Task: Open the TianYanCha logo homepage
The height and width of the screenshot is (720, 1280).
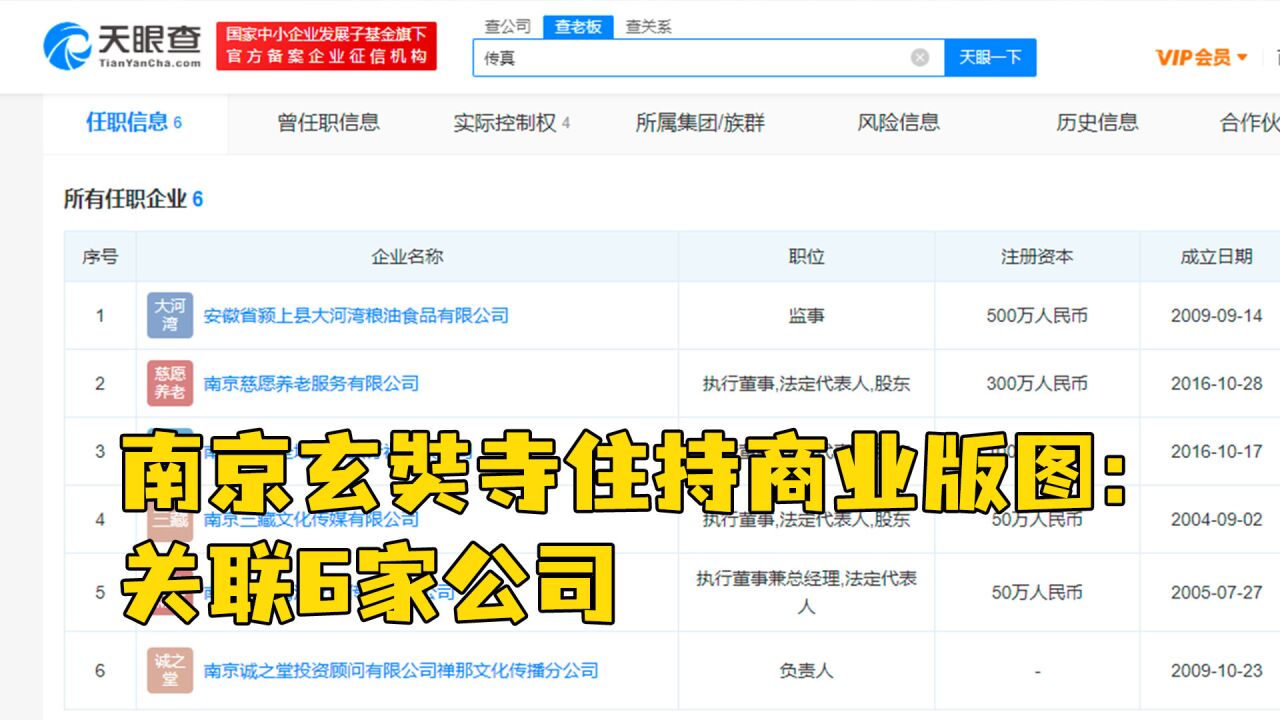Action: point(122,46)
